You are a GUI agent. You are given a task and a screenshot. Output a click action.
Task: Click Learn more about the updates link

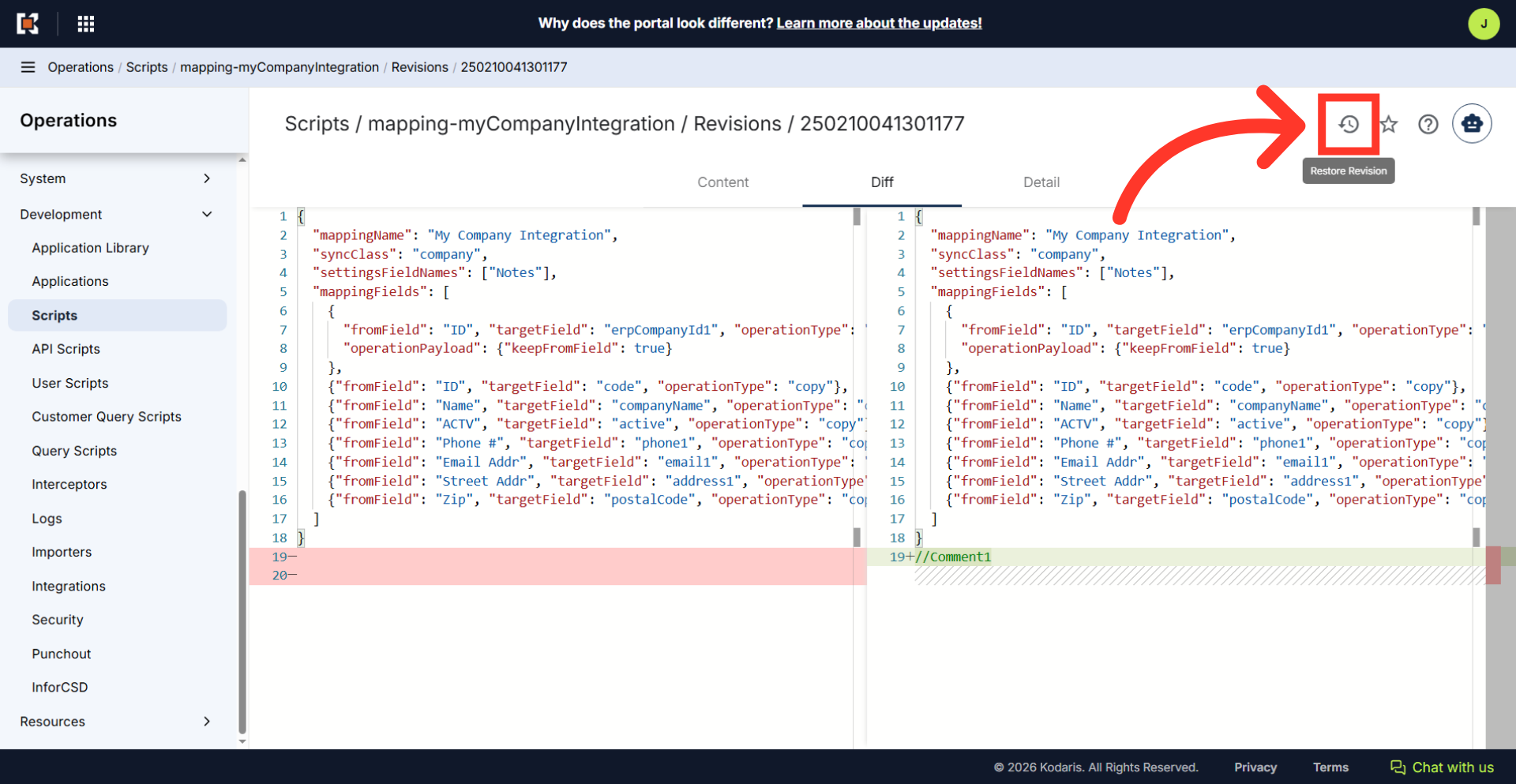pos(879,24)
